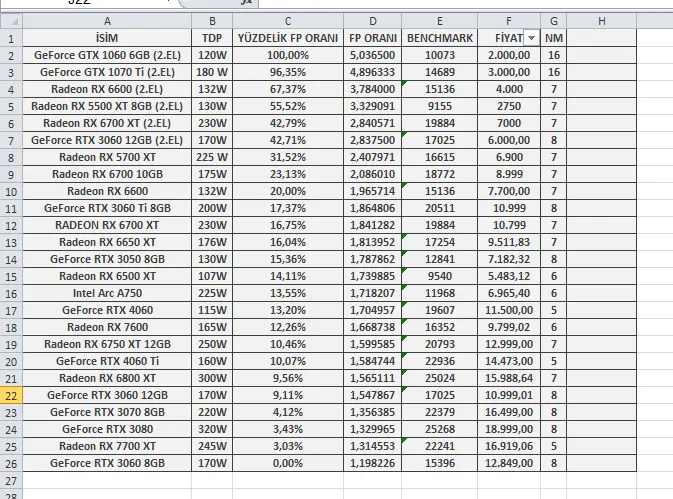Click the İSİM header cell
The image size is (673, 499).
click(107, 38)
